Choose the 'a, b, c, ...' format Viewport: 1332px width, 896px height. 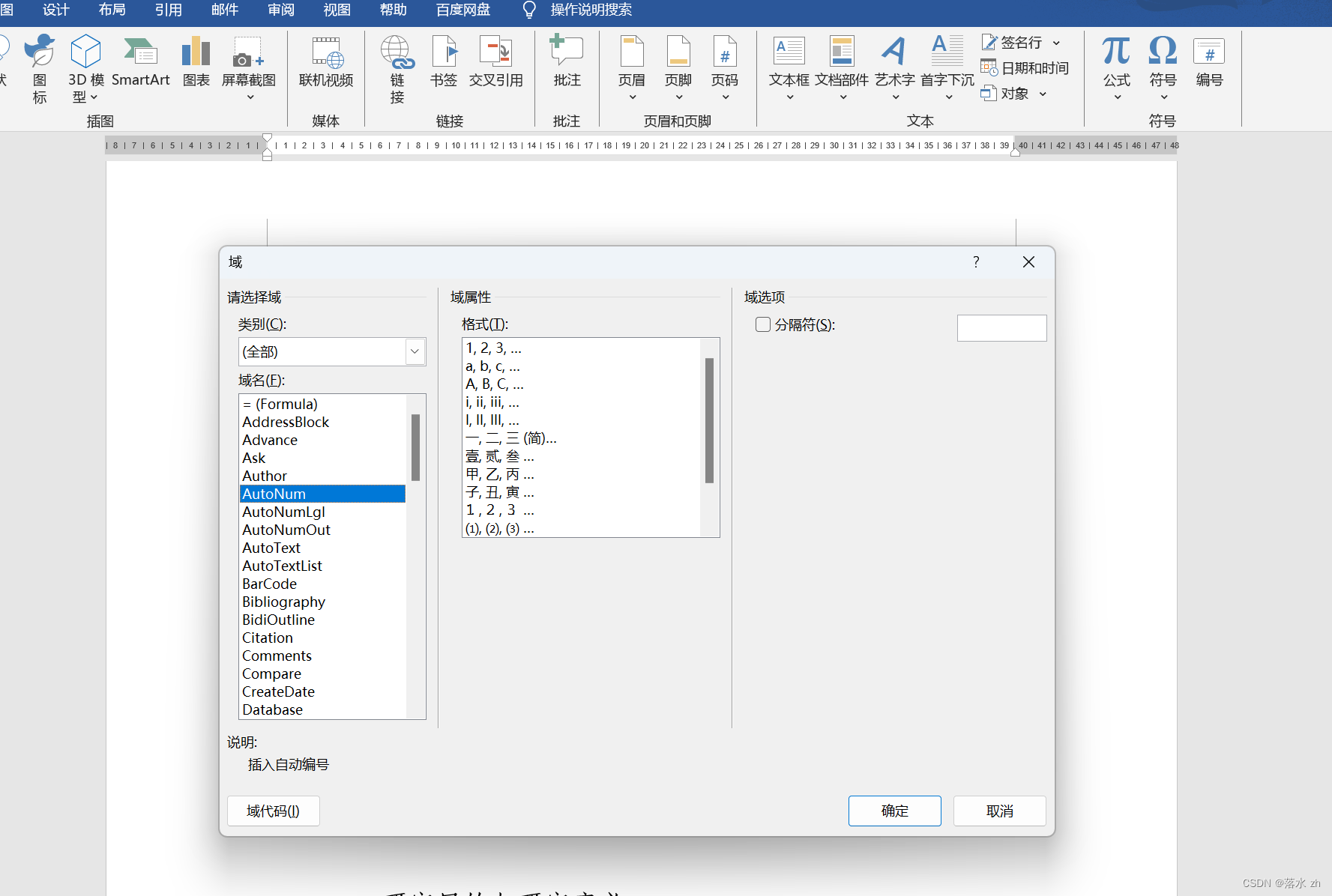[582, 366]
